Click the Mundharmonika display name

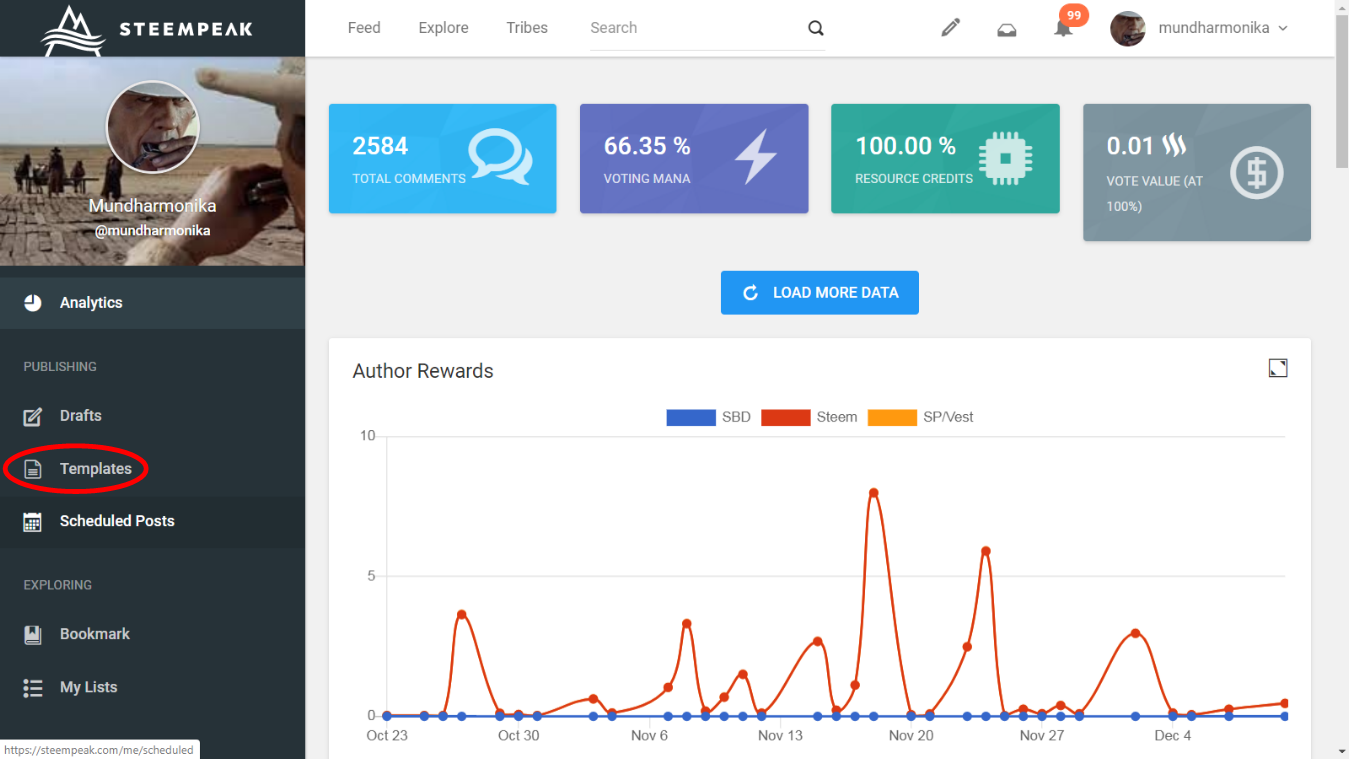pyautogui.click(x=152, y=206)
